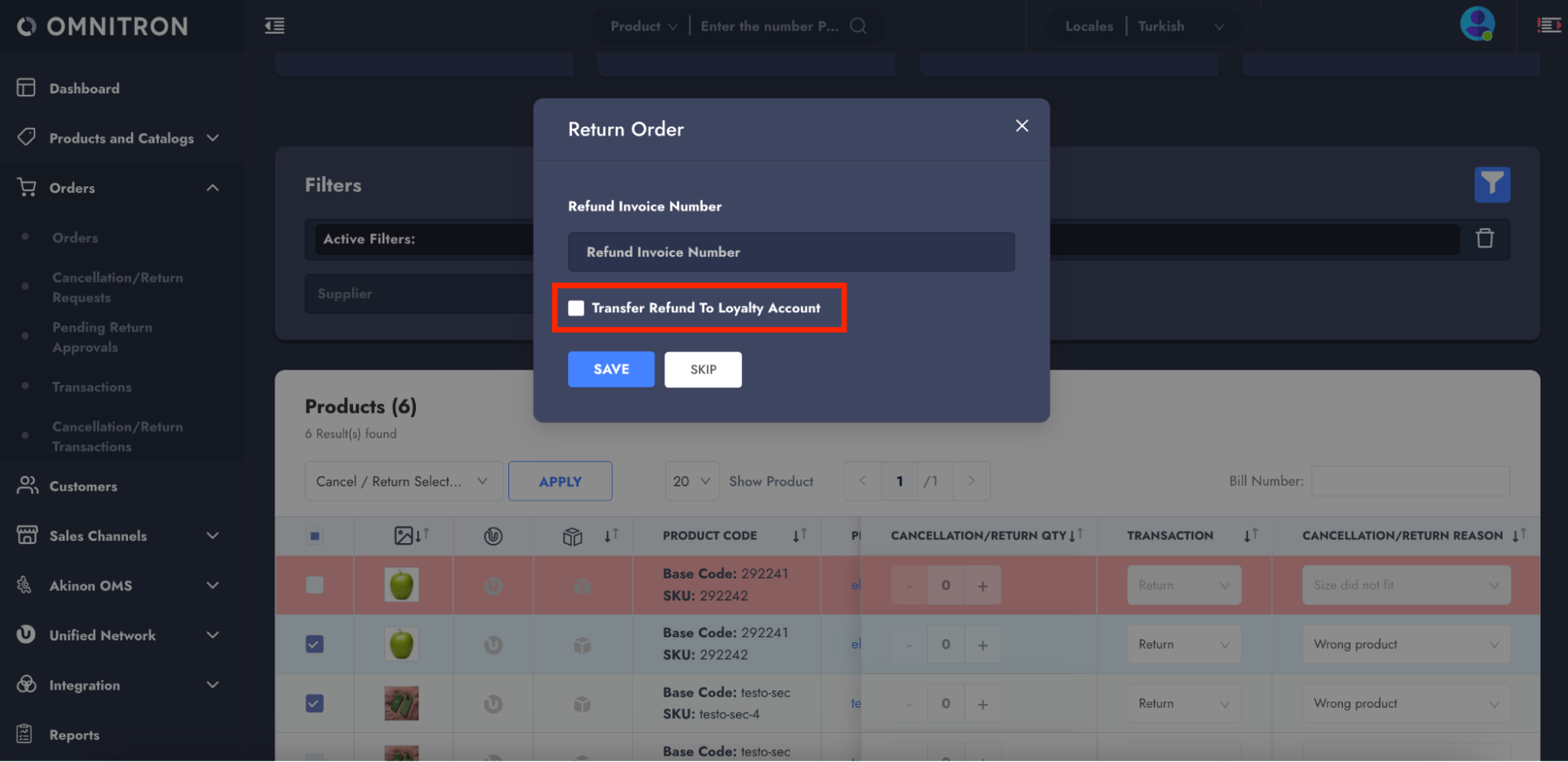This screenshot has height=762, width=1568.
Task: Open the right panel toggle icon
Action: [x=1548, y=26]
